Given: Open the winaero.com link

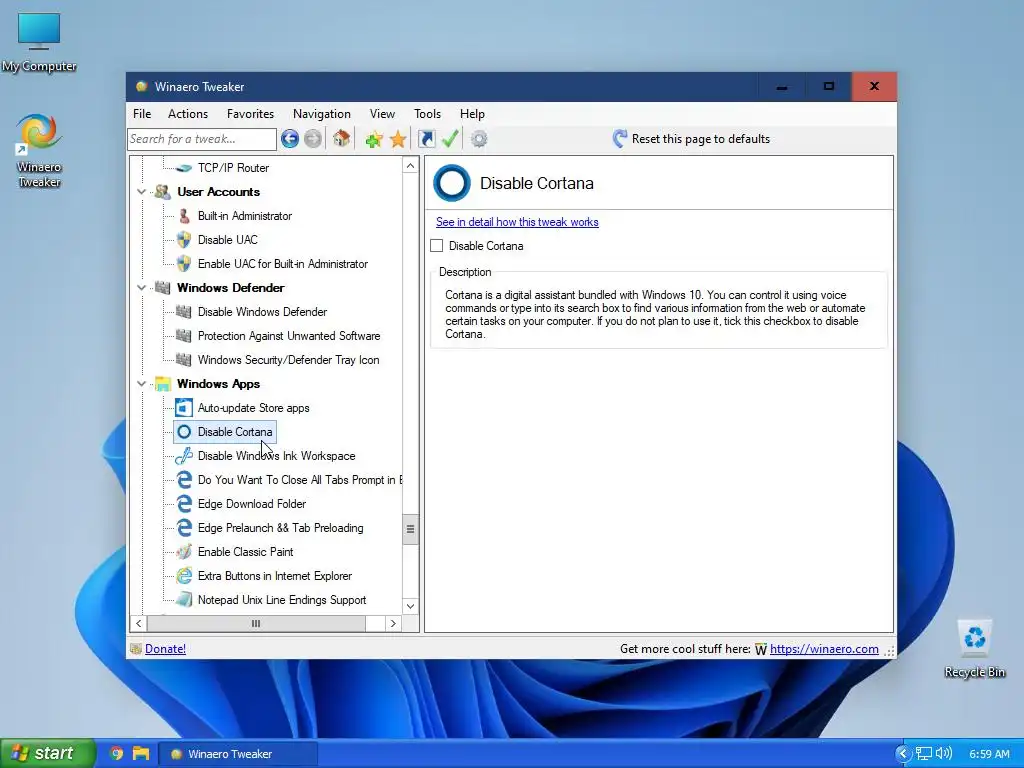Looking at the screenshot, I should click(x=824, y=648).
